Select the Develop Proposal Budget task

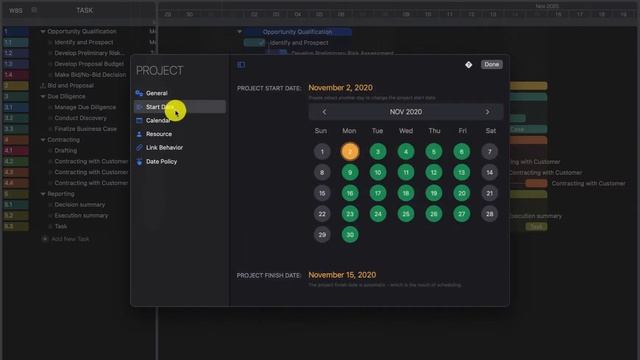coord(89,64)
